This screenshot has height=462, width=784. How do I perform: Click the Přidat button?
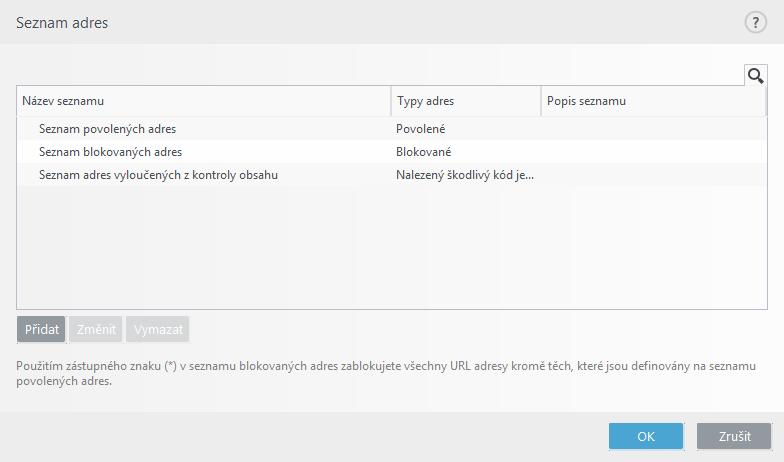click(41, 330)
